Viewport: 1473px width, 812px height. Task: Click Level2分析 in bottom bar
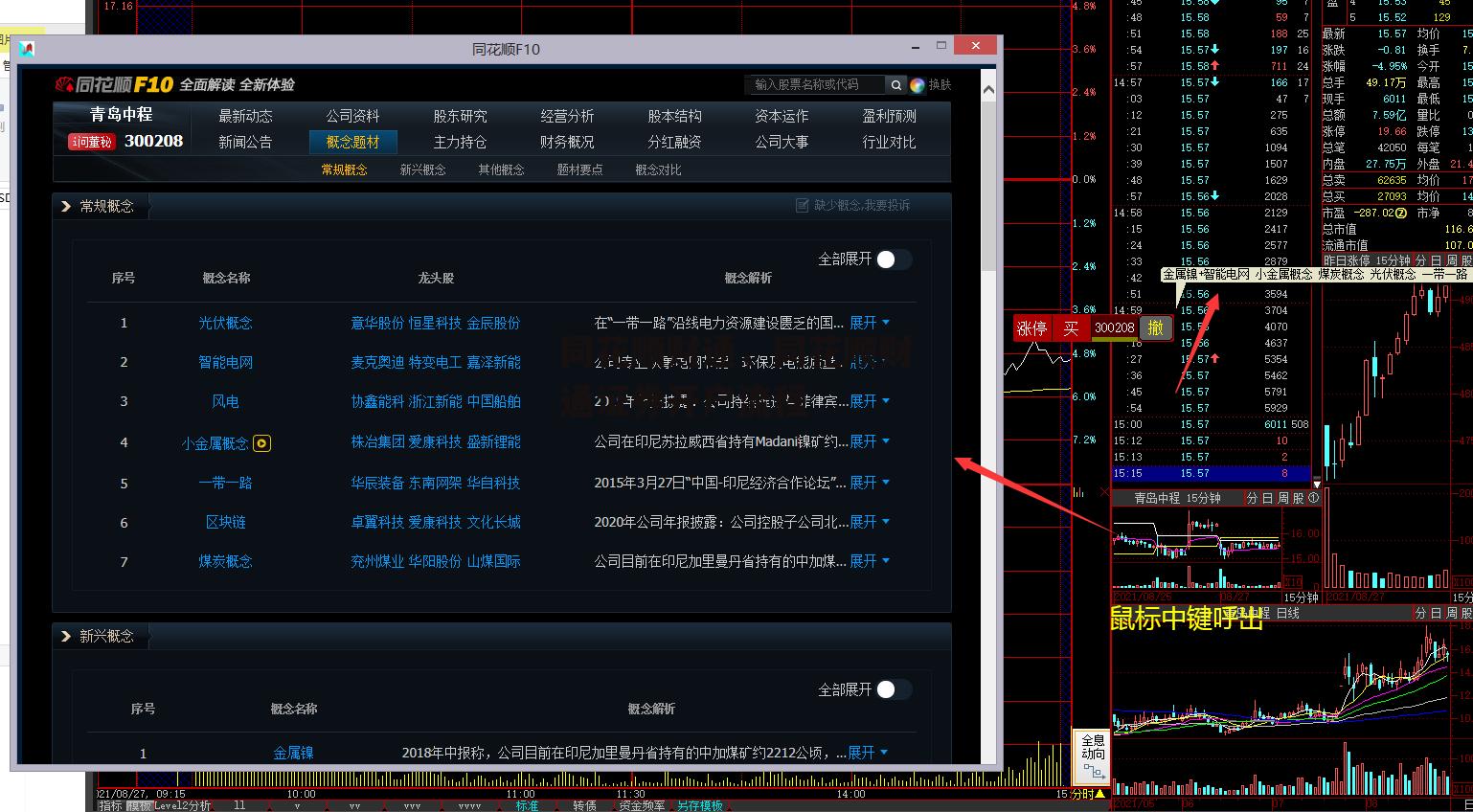pos(182,805)
